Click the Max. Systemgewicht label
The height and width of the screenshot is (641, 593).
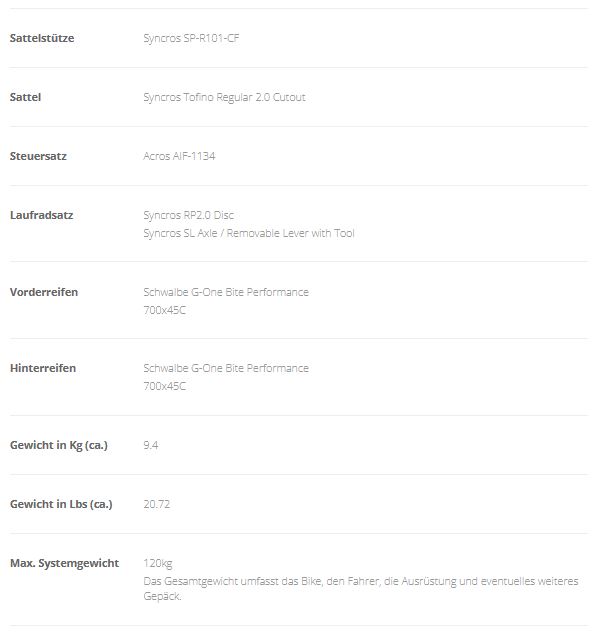click(65, 563)
